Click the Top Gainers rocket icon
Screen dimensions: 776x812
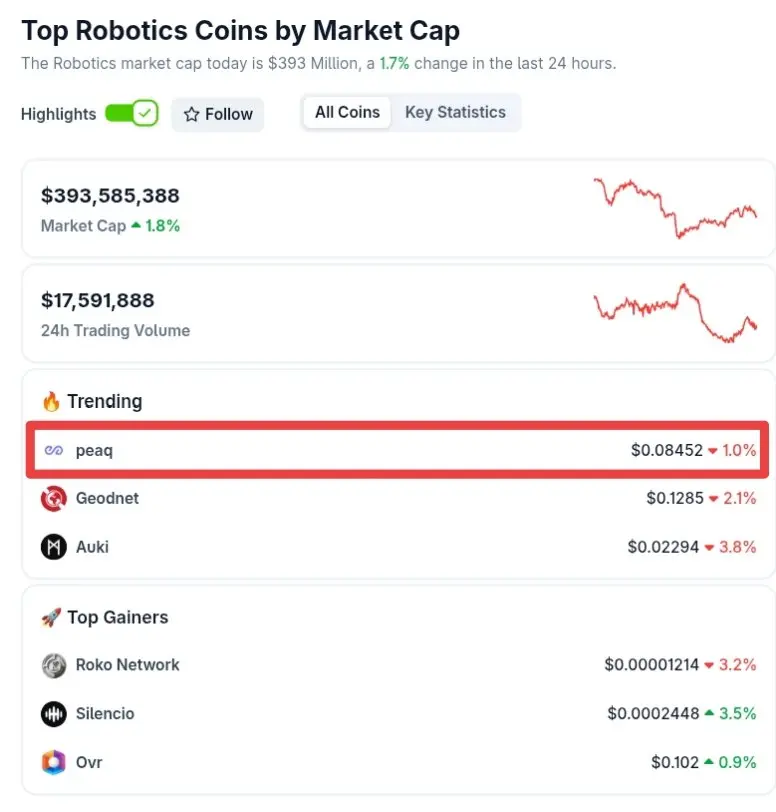point(51,618)
